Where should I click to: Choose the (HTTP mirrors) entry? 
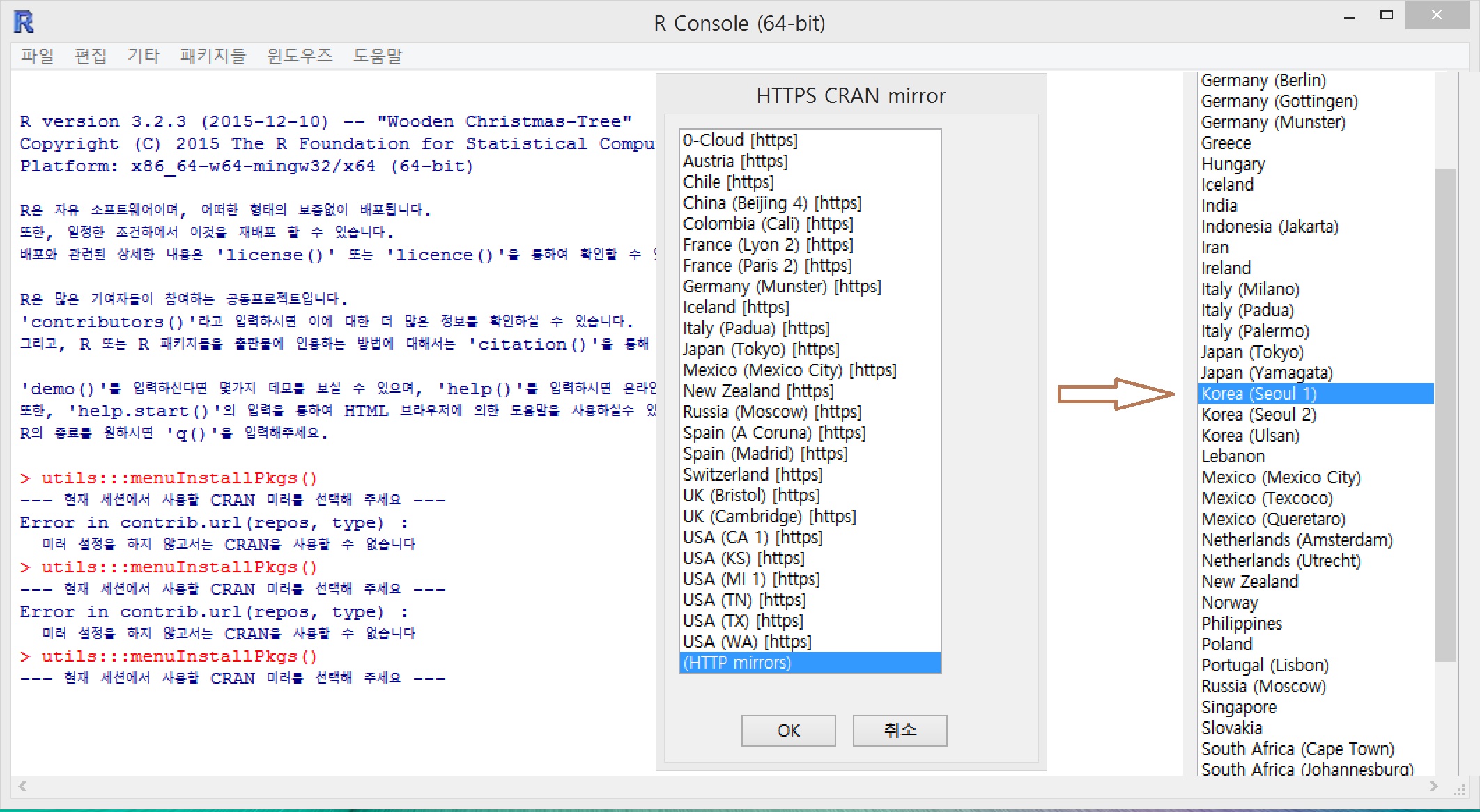click(810, 662)
